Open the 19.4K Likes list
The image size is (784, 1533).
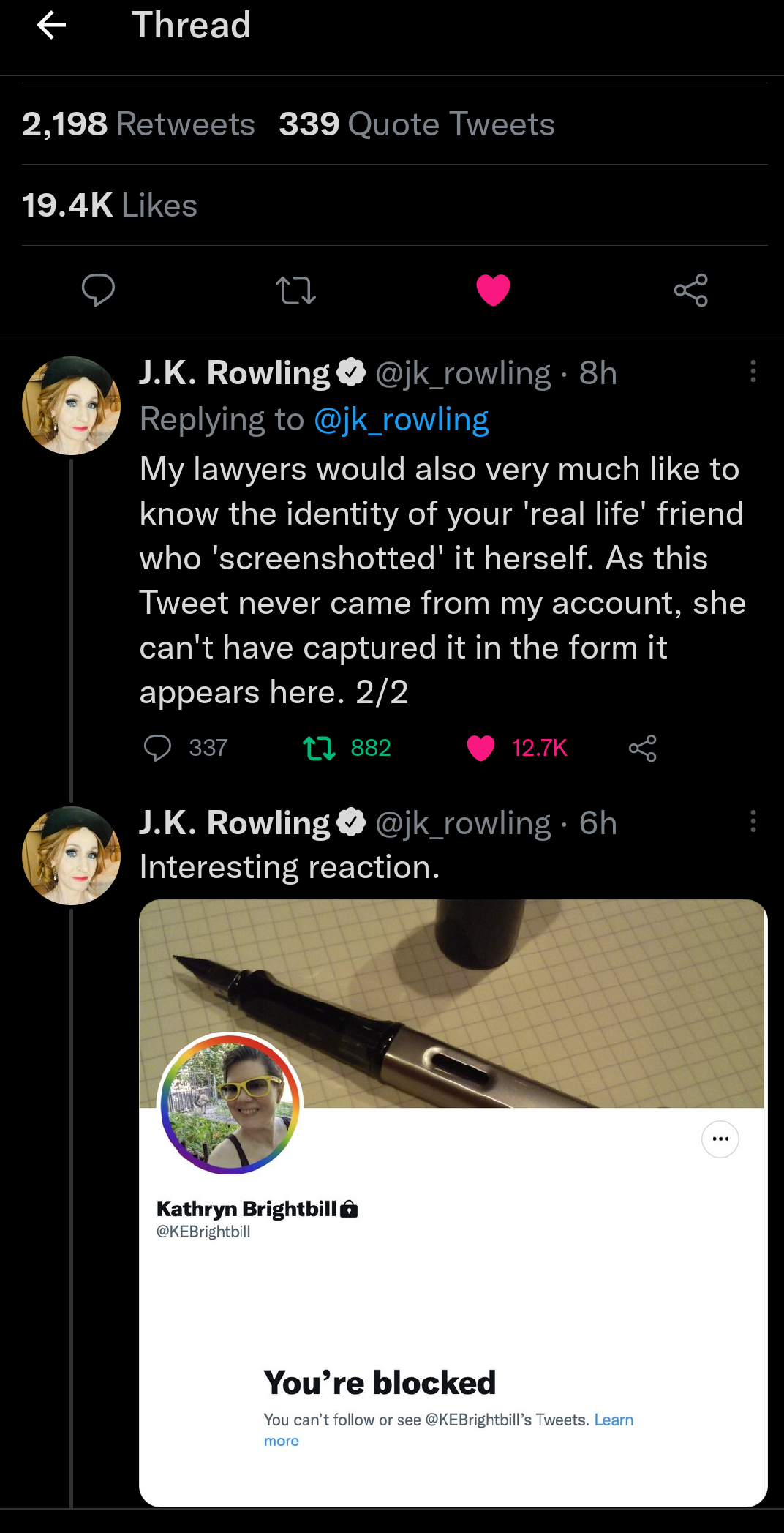[110, 205]
